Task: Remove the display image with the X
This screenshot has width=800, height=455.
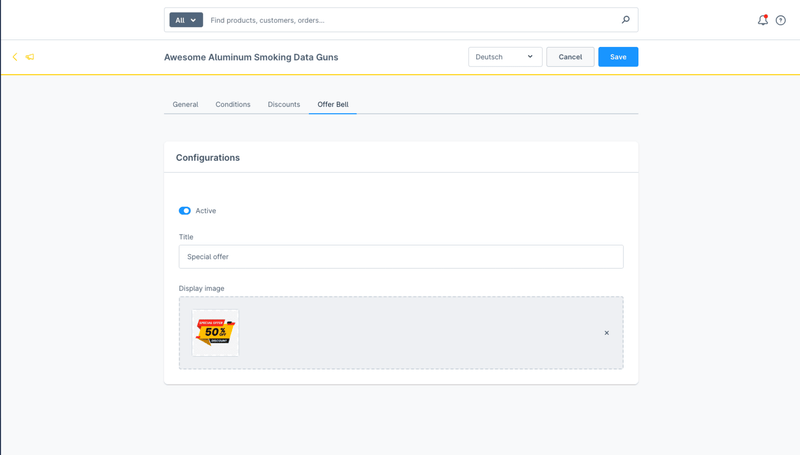Action: tap(606, 333)
